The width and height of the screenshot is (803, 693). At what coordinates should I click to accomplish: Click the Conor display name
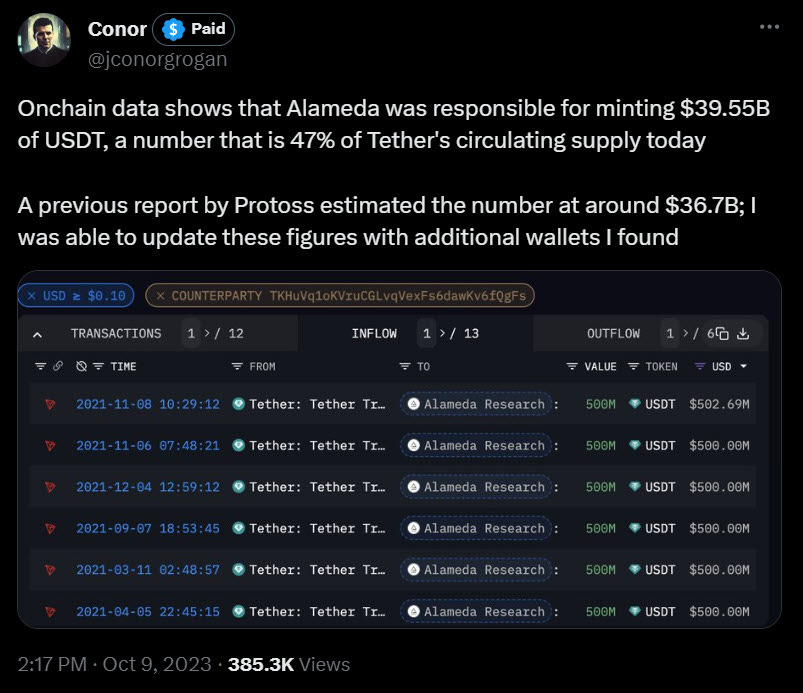[117, 29]
